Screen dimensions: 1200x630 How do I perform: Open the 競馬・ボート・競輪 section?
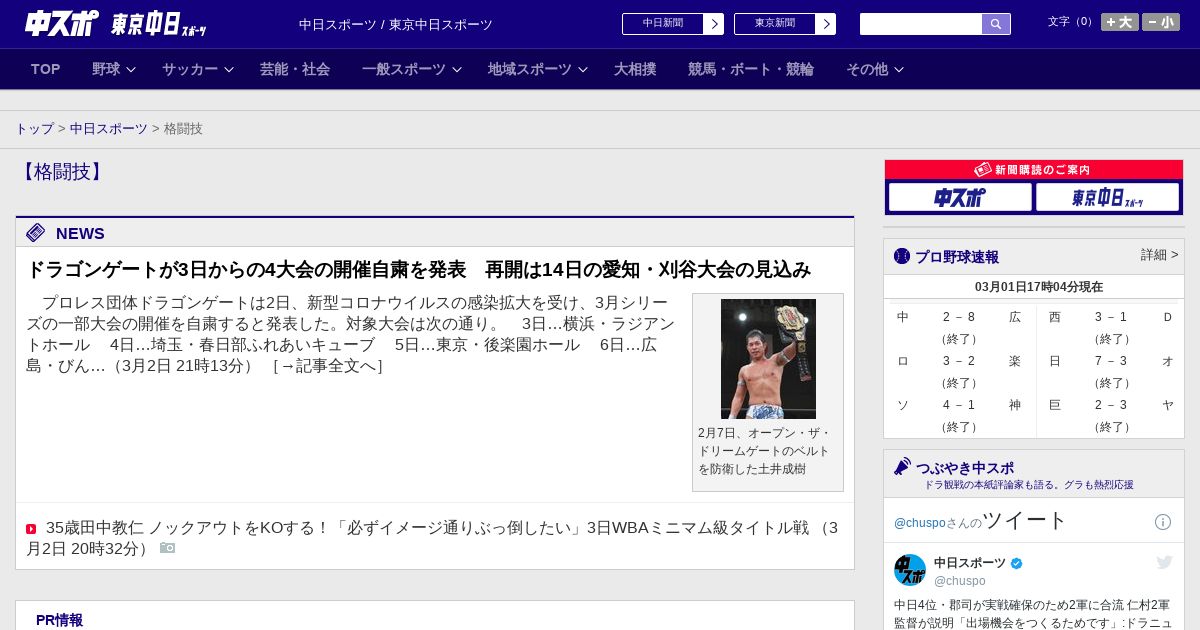[x=751, y=69]
